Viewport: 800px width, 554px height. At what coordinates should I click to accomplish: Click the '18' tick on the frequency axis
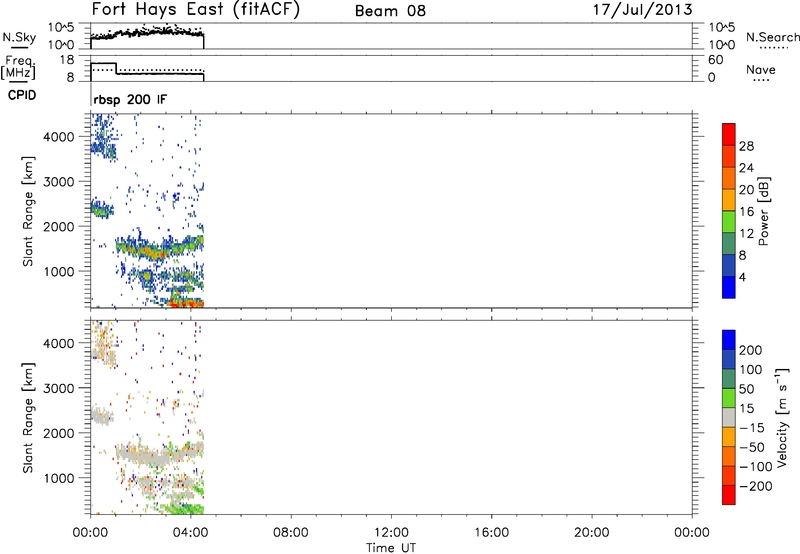(67, 60)
